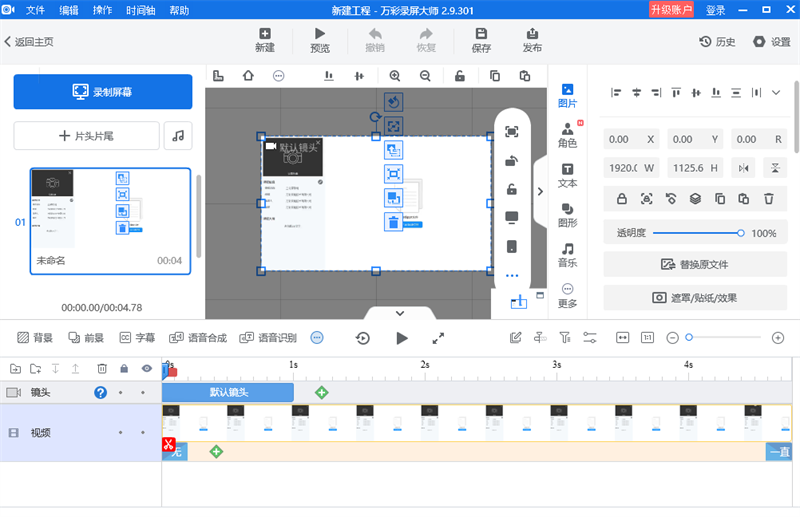
Task: Click the 发布 icon
Action: (532, 40)
